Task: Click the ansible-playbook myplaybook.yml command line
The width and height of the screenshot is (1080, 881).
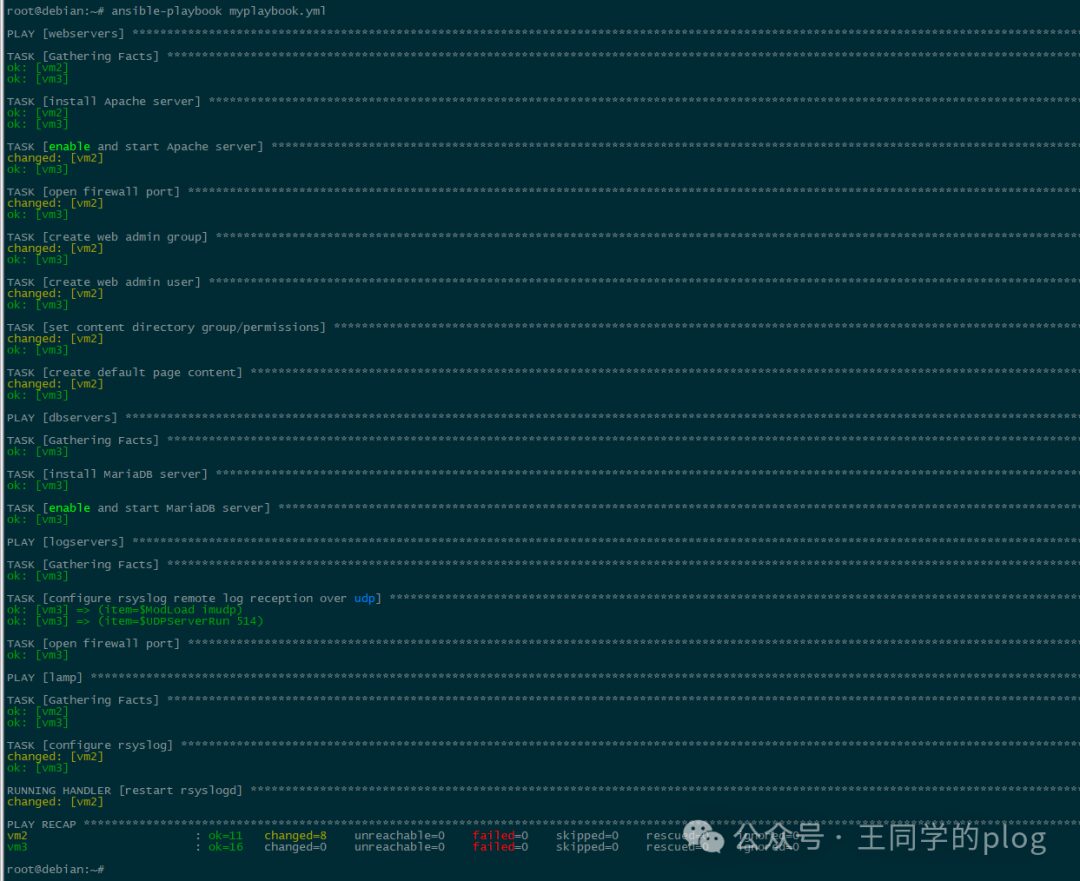Action: click(x=166, y=11)
